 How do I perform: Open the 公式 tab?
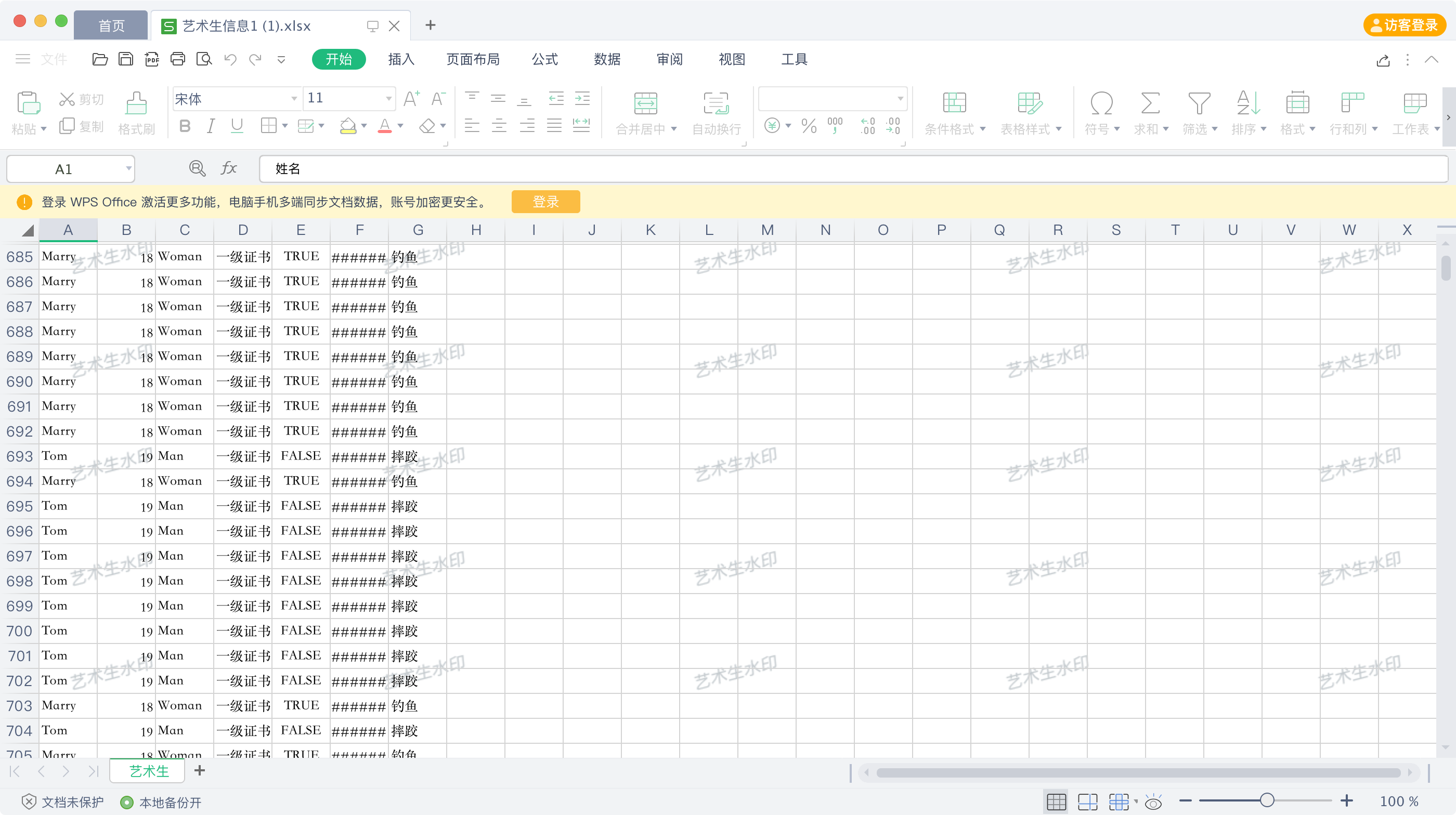click(544, 59)
